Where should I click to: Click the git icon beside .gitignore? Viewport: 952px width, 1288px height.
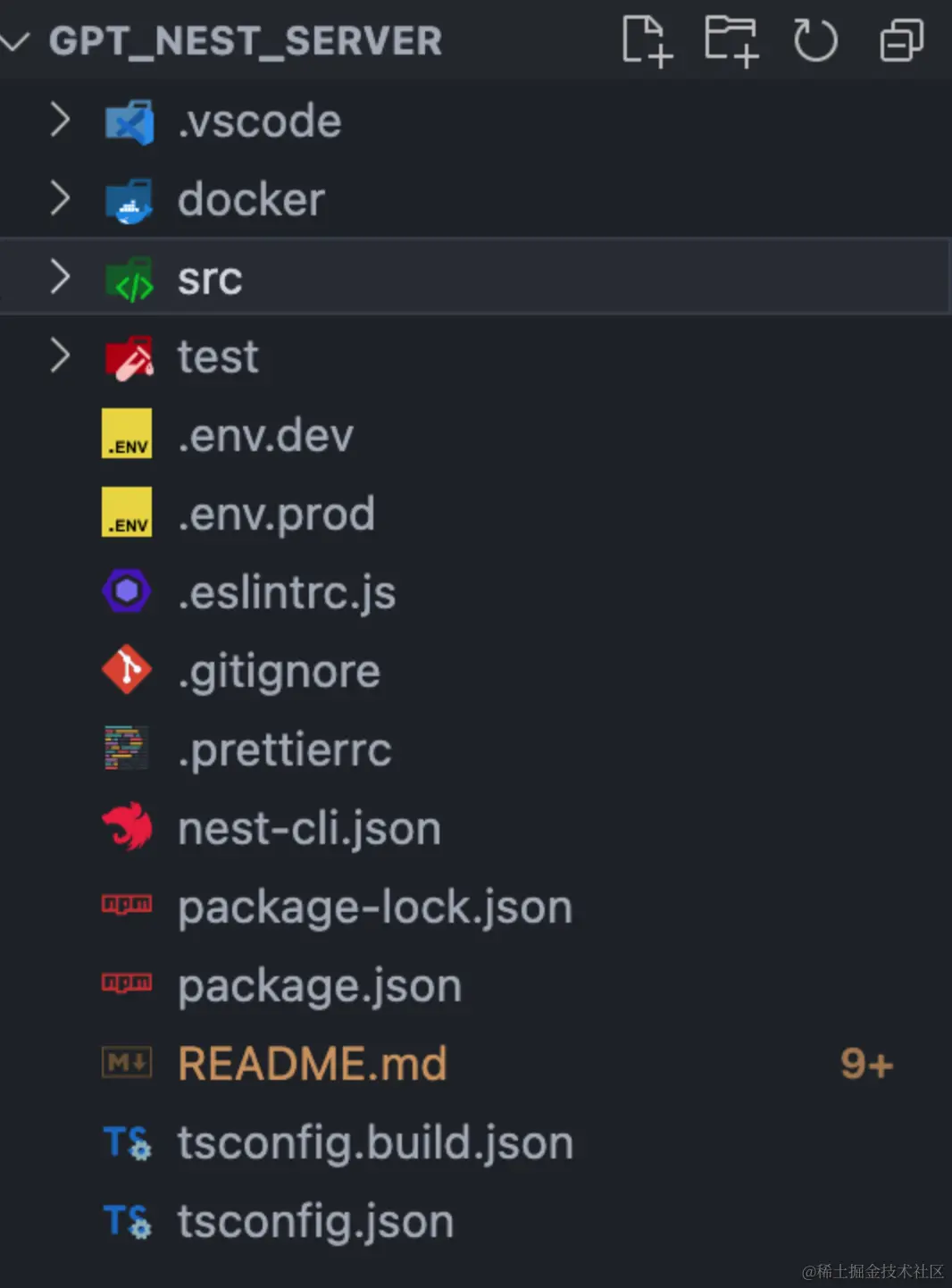[x=127, y=670]
